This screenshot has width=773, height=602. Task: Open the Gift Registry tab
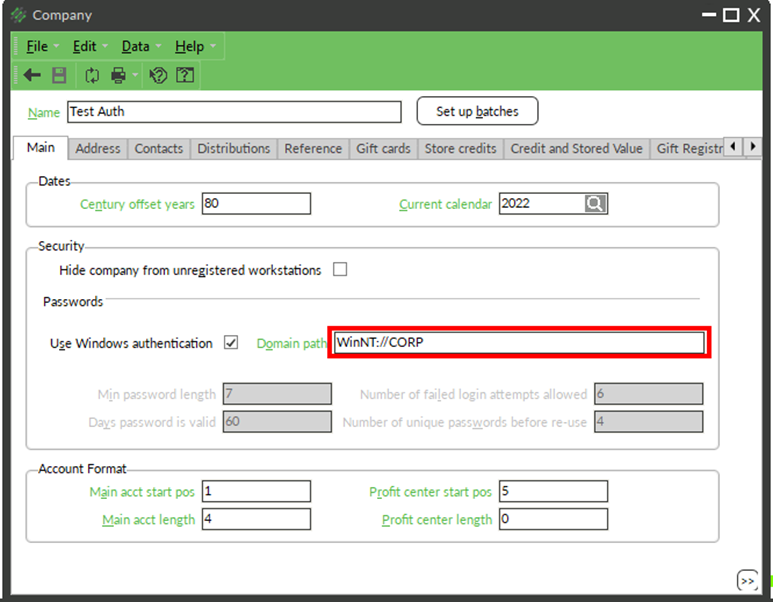point(689,148)
